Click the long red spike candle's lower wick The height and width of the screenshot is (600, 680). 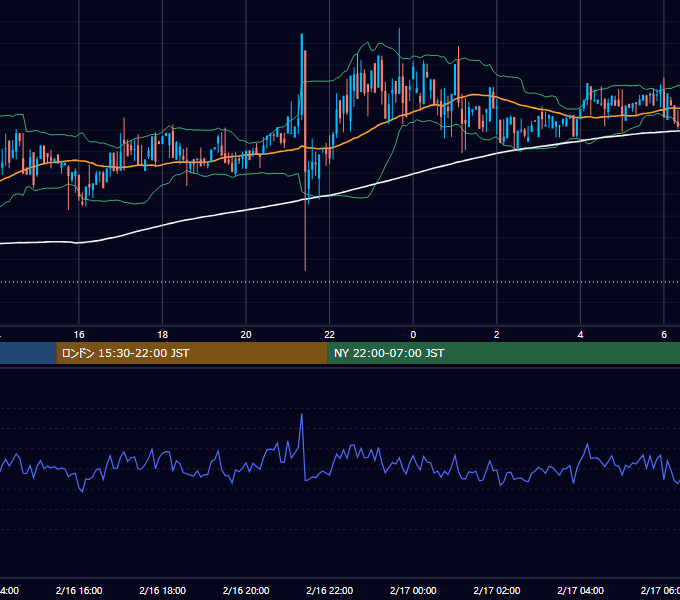pos(305,234)
